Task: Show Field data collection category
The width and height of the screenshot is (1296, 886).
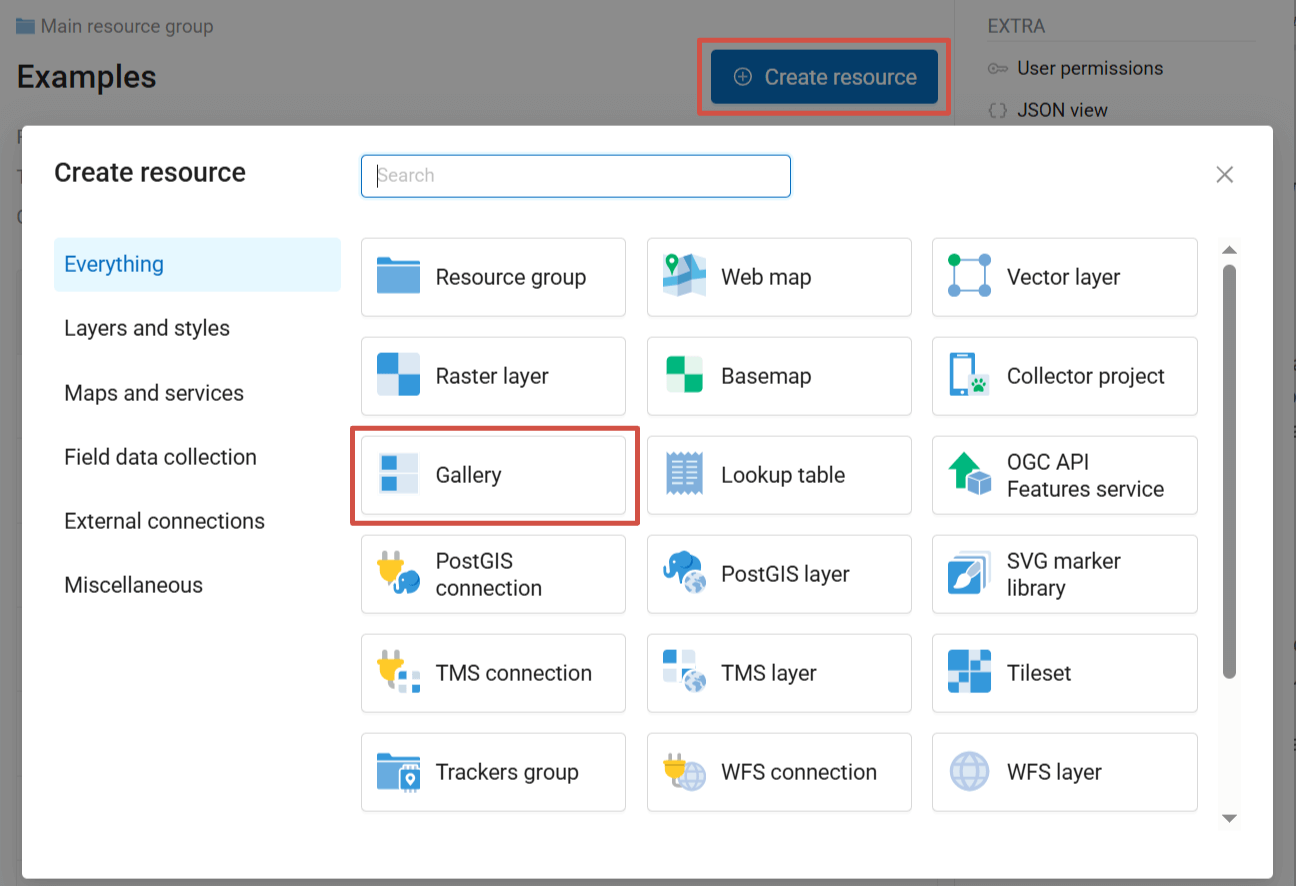Action: [x=160, y=457]
